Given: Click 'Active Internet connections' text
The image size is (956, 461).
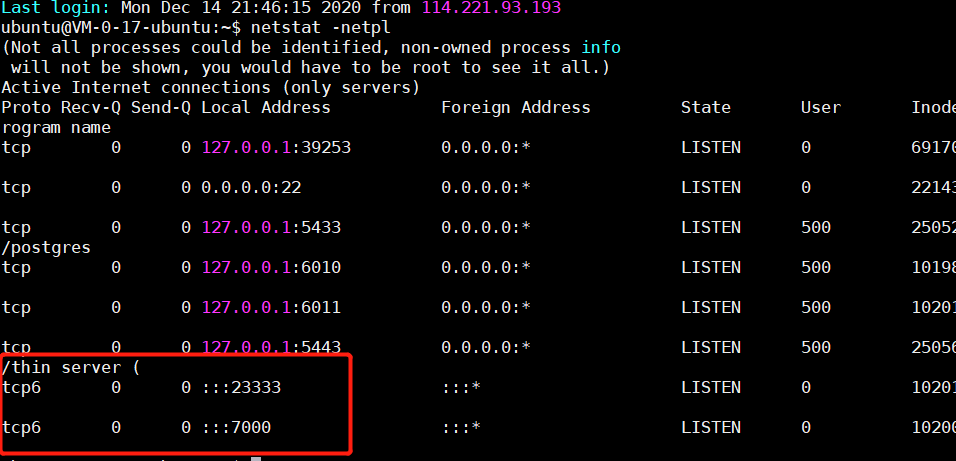Looking at the screenshot, I should tap(135, 88).
